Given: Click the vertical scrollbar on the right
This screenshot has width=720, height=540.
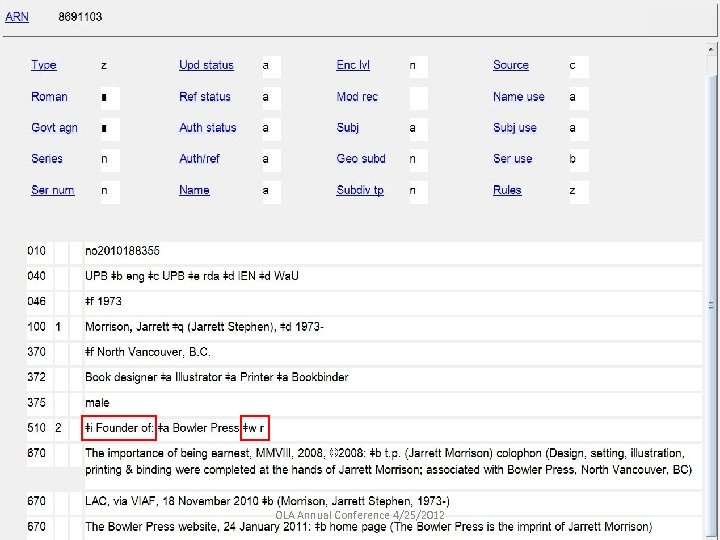Looking at the screenshot, I should click(712, 300).
